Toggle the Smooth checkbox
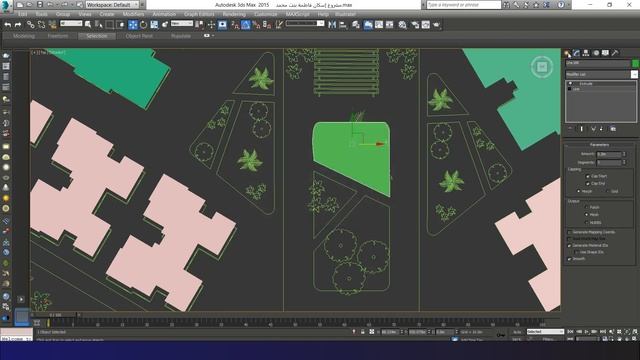 (569, 259)
